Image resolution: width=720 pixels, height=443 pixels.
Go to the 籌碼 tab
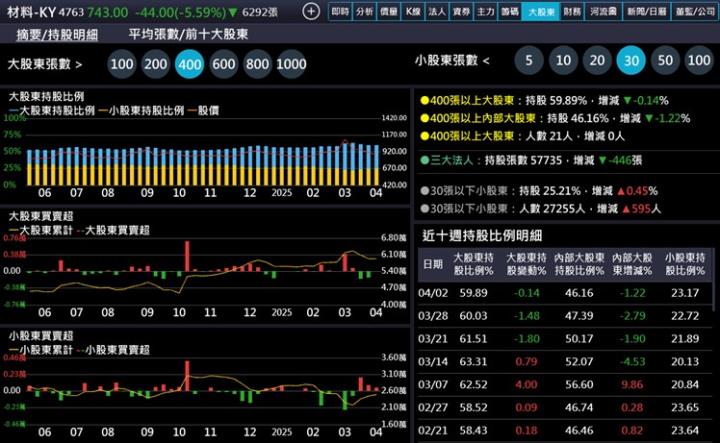pos(510,12)
